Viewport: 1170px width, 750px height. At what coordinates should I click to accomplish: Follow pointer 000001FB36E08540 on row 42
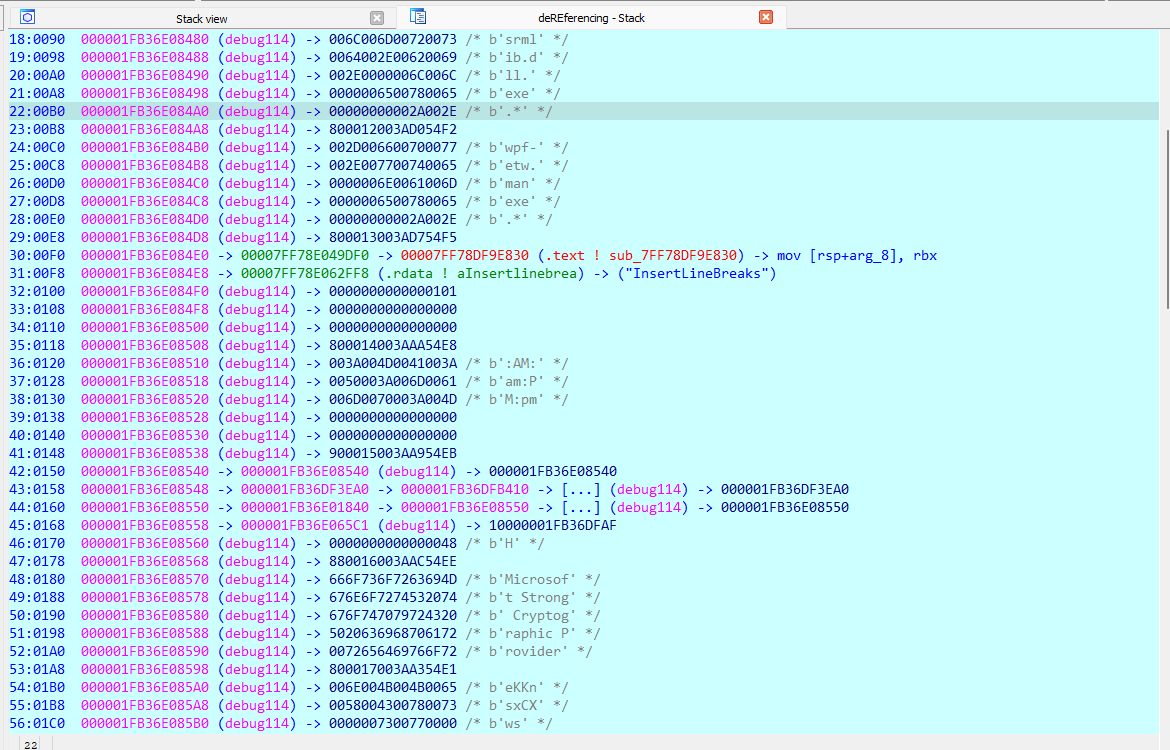coord(304,472)
